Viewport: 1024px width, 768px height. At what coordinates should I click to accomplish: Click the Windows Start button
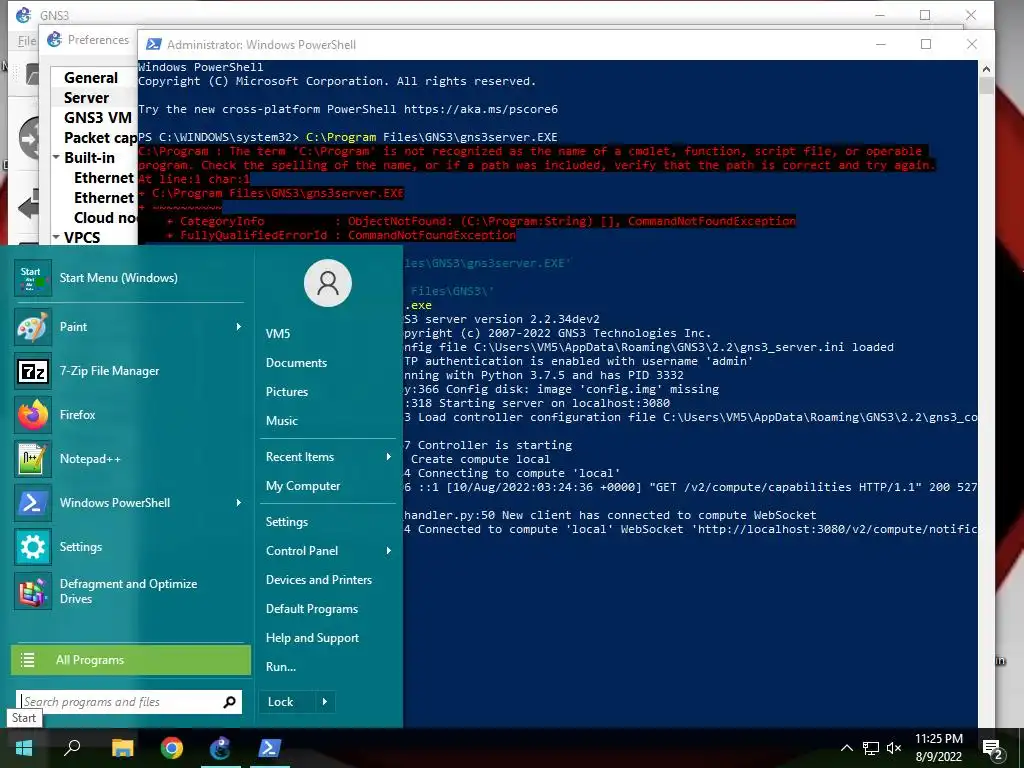[24, 748]
